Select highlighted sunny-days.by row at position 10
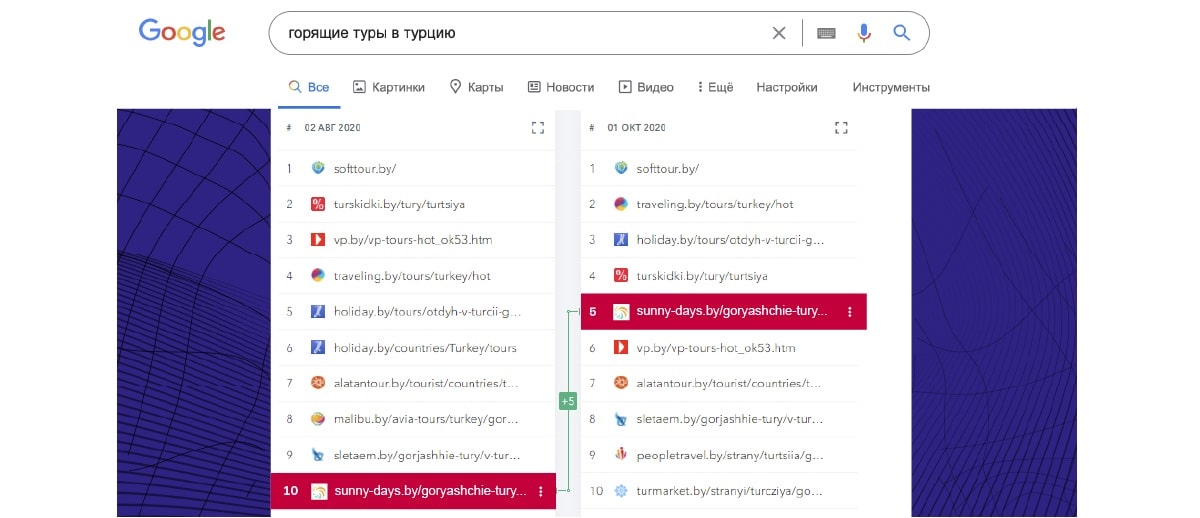The height and width of the screenshot is (518, 1200). pyautogui.click(x=413, y=491)
